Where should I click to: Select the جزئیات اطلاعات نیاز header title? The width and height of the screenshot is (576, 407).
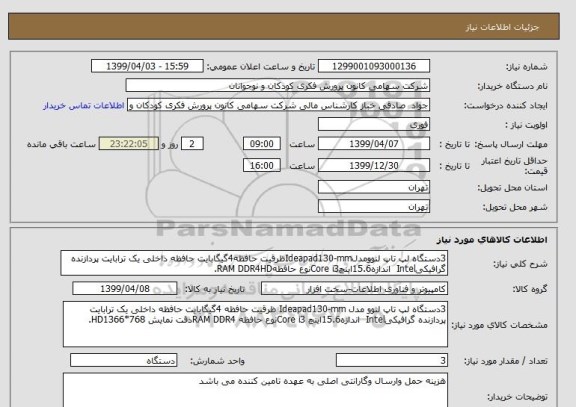[502, 28]
